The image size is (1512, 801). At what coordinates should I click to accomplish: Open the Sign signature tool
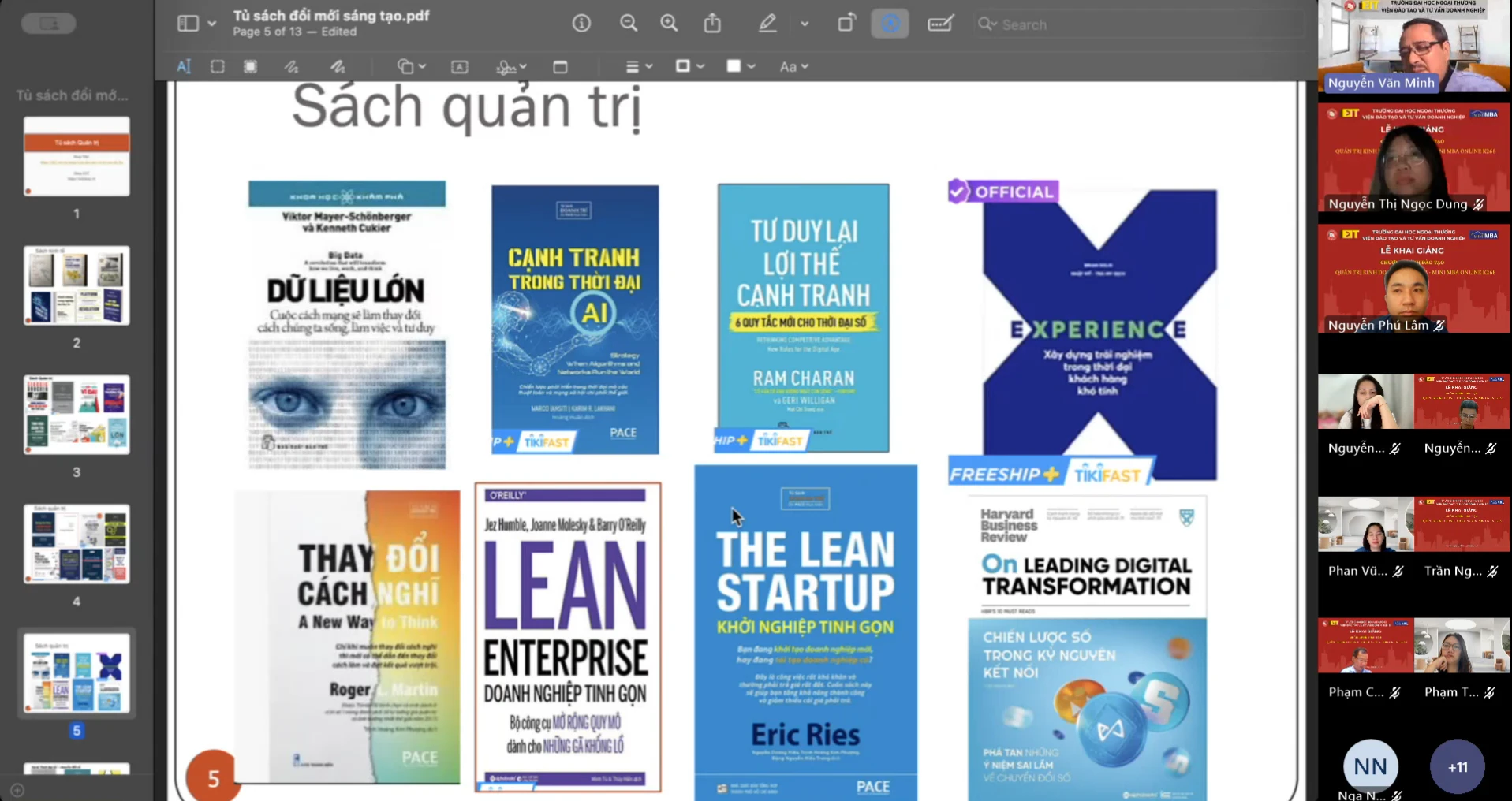pyautogui.click(x=506, y=67)
